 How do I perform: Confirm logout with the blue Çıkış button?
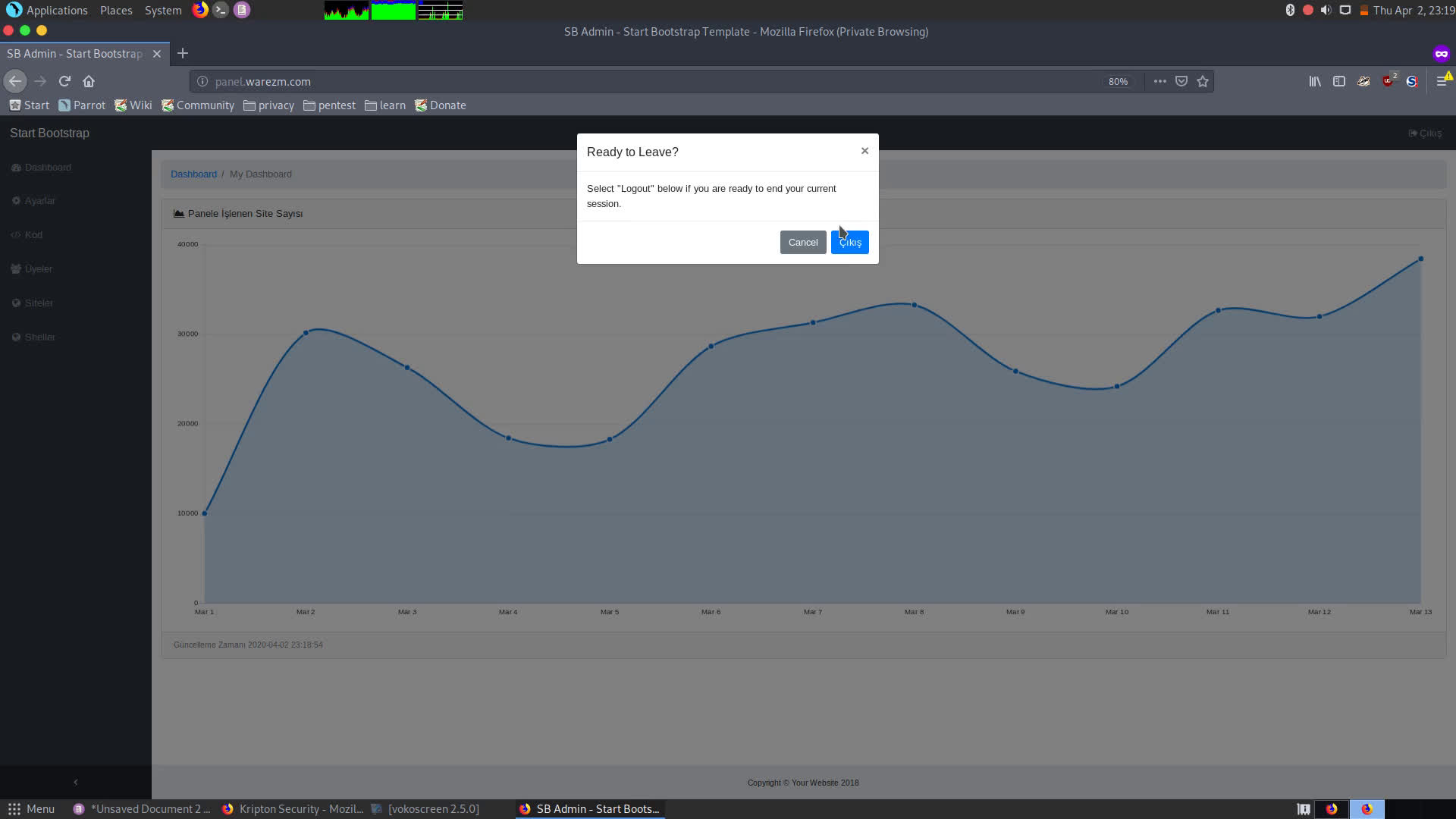coord(849,242)
